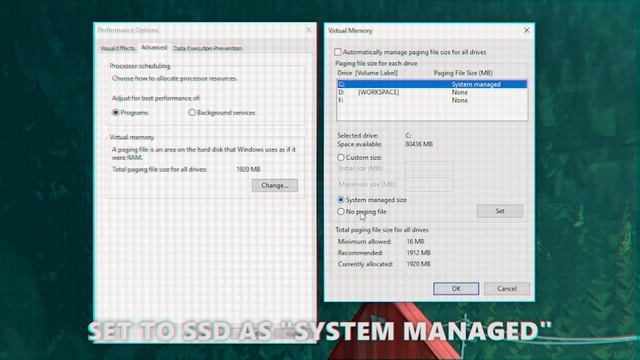Click the Drive [Volume Label] column header

pos(367,73)
